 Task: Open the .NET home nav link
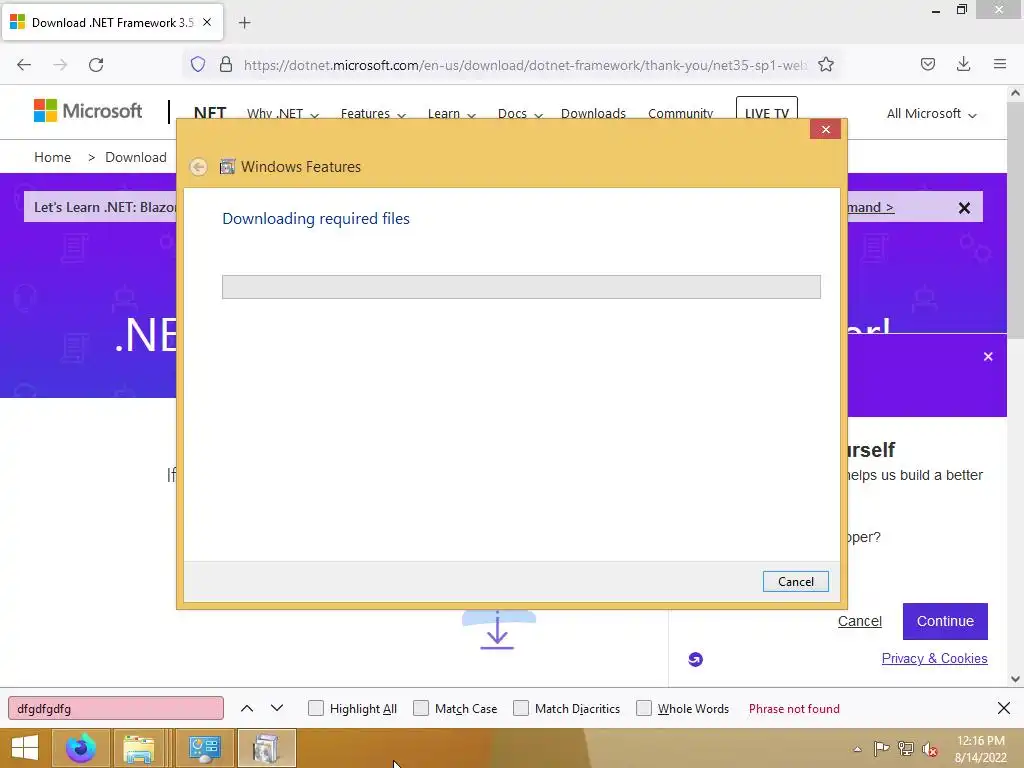point(210,112)
